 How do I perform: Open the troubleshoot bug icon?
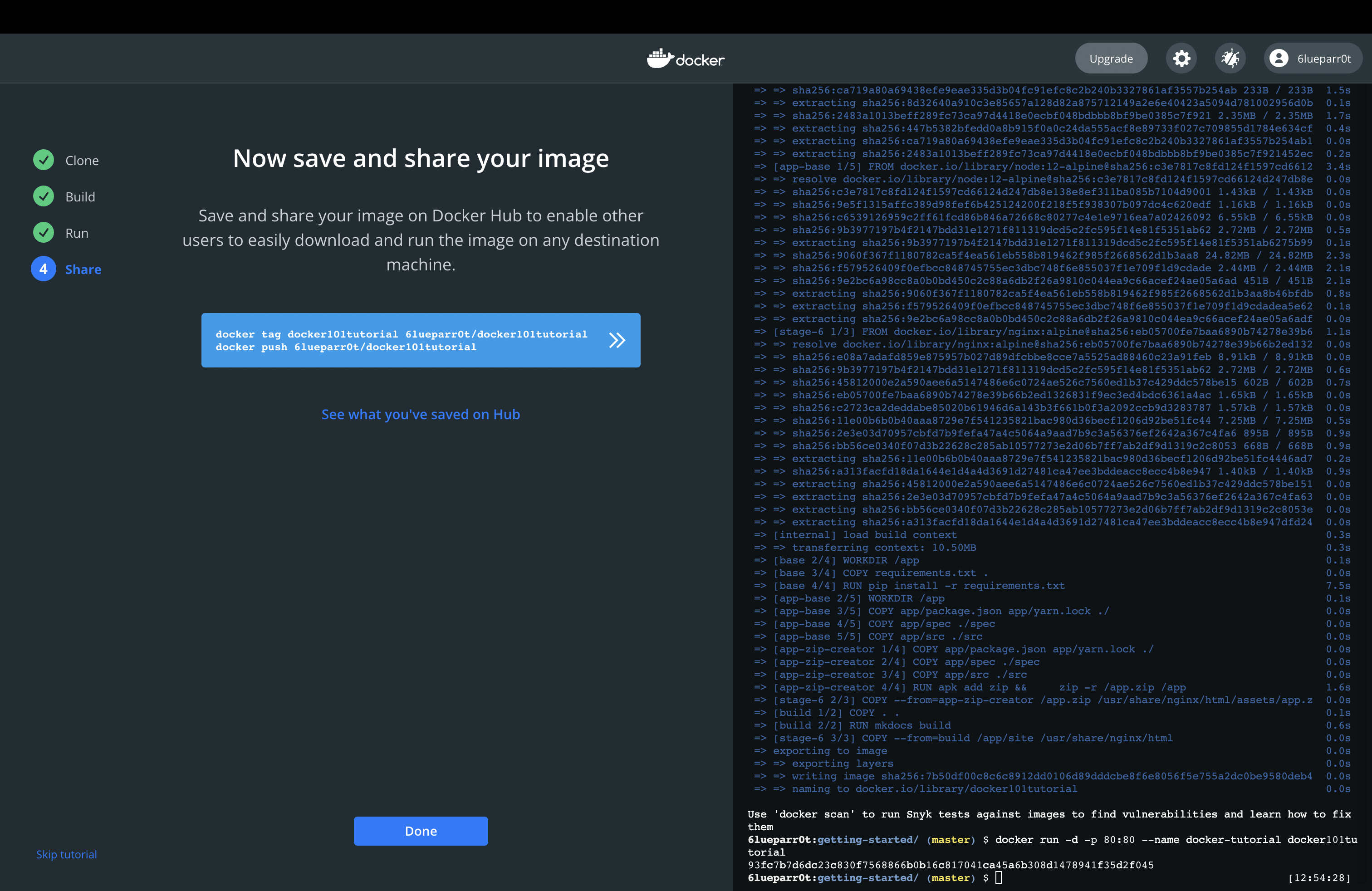click(1230, 58)
